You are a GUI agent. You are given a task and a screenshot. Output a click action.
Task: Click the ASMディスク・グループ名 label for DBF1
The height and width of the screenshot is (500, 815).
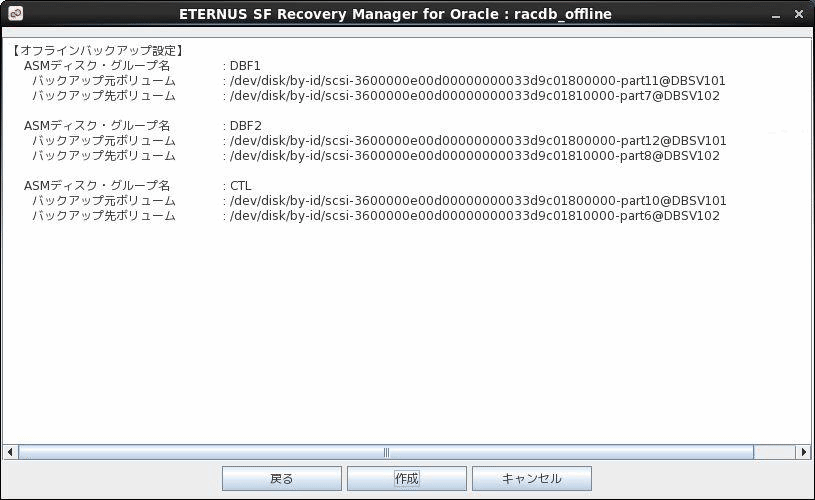coord(97,66)
